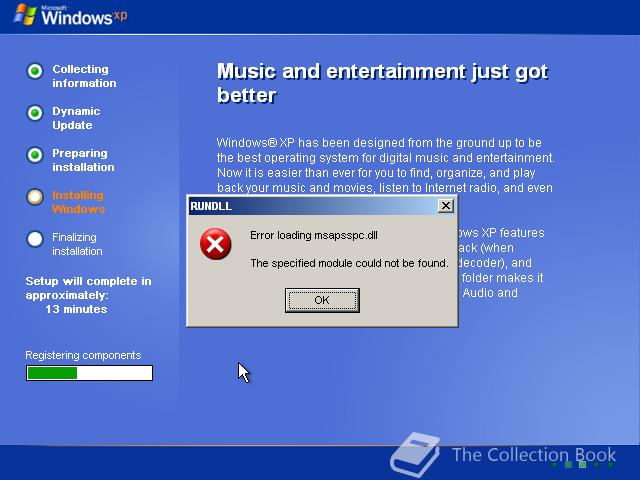640x480 pixels.
Task: Click the 'Dynamic Update' label
Action: [76, 118]
